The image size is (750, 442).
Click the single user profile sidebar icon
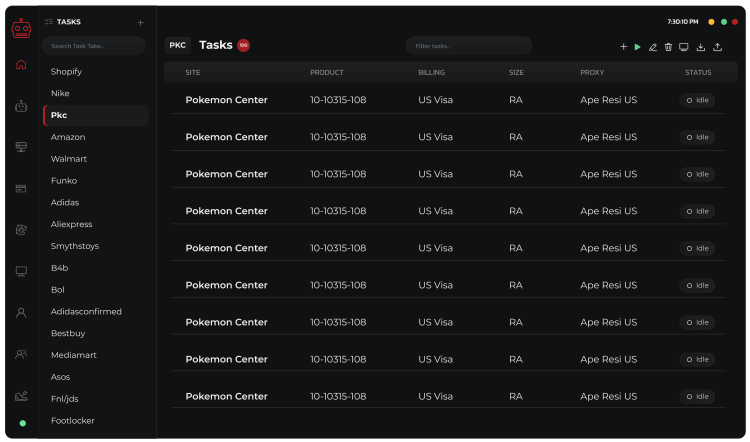tap(21, 312)
